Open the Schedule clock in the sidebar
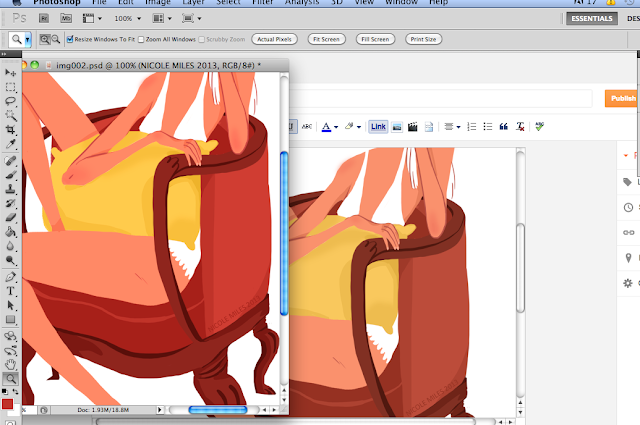 click(628, 207)
